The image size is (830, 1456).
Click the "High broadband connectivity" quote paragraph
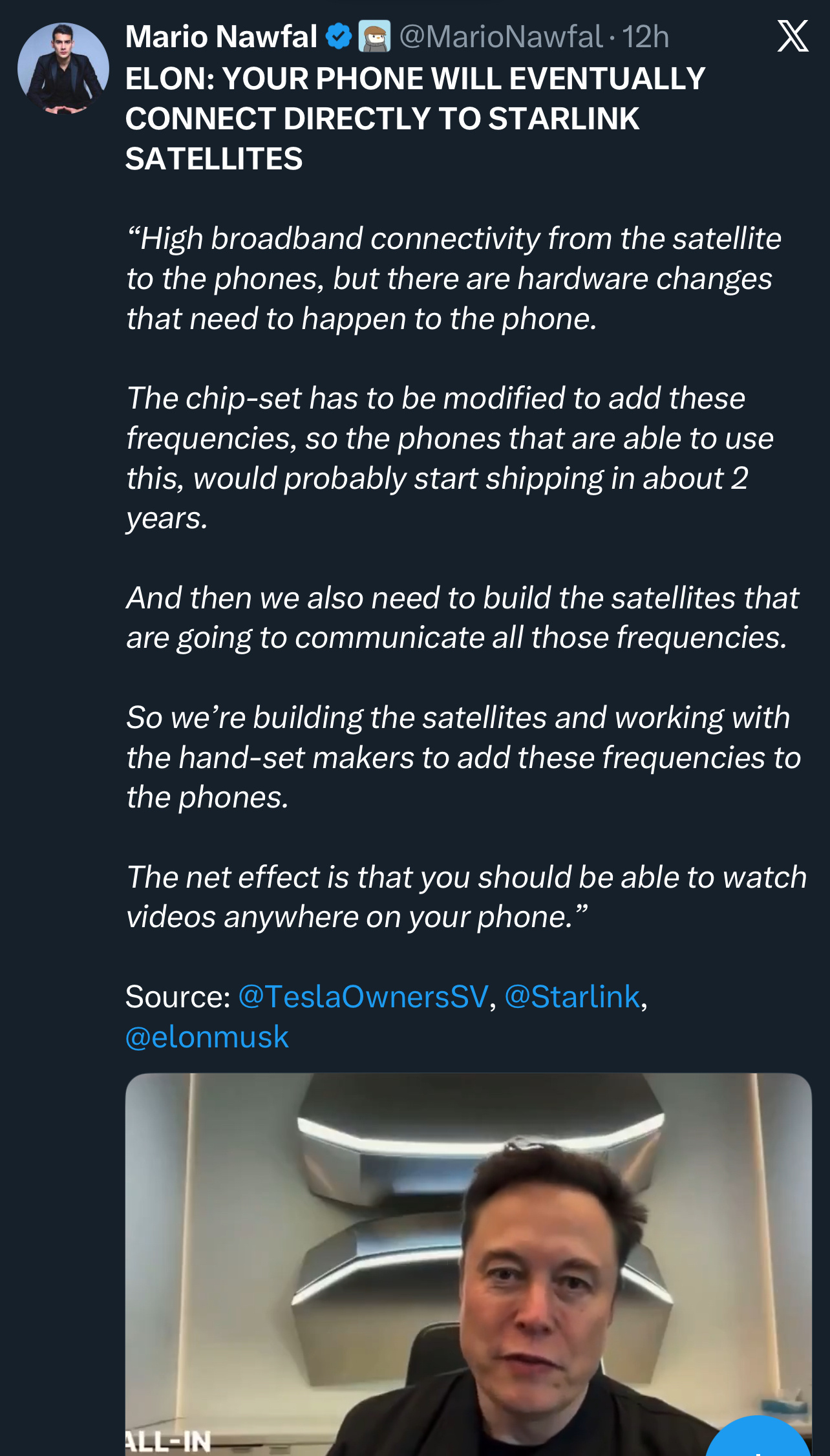[452, 279]
